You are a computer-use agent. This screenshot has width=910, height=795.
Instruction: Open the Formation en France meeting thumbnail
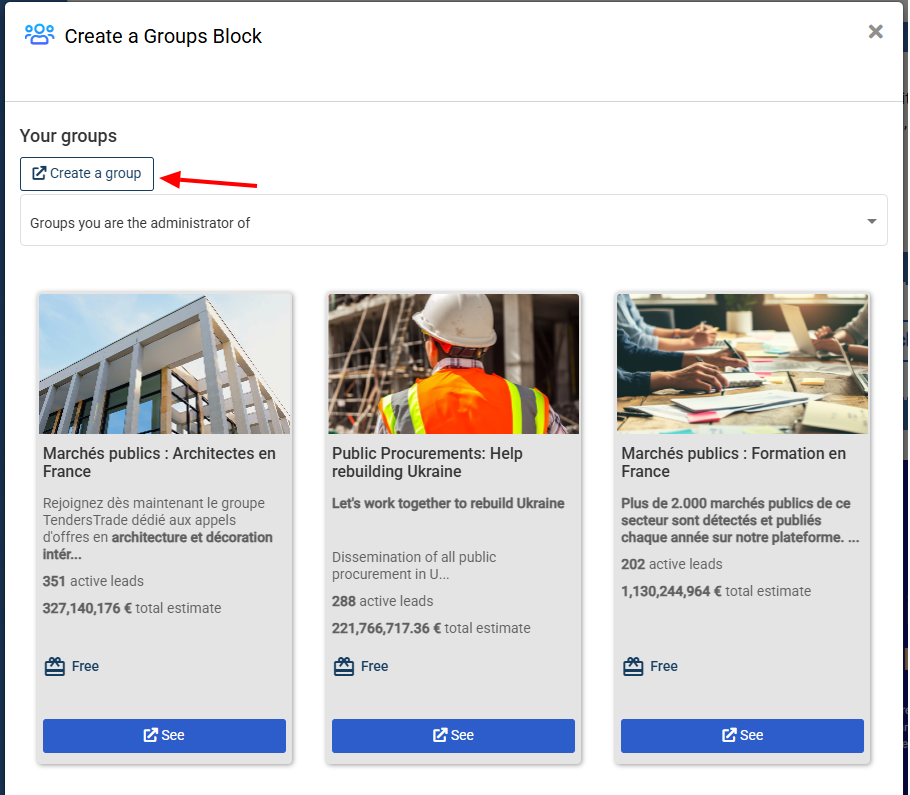pos(742,363)
